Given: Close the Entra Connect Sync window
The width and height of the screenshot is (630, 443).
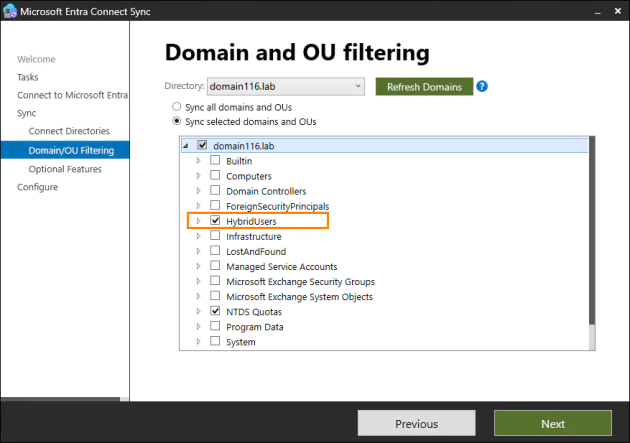Looking at the screenshot, I should (x=618, y=11).
